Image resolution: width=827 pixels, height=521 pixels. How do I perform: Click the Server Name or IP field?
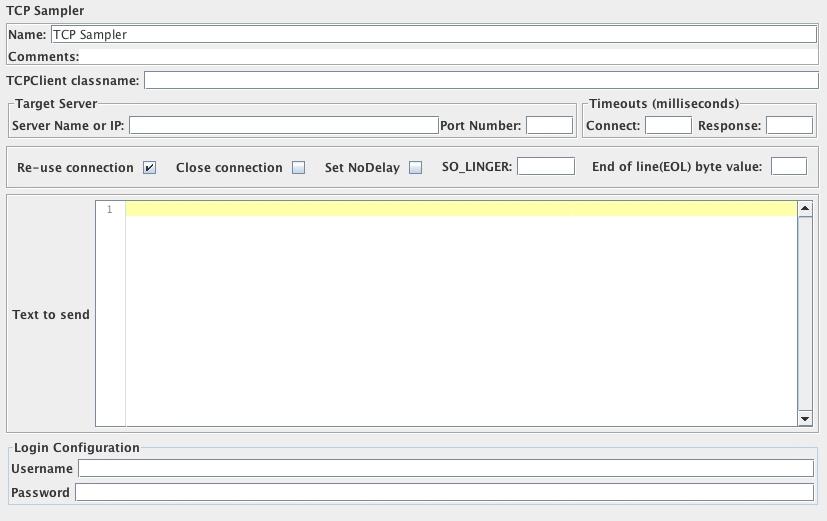(283, 126)
